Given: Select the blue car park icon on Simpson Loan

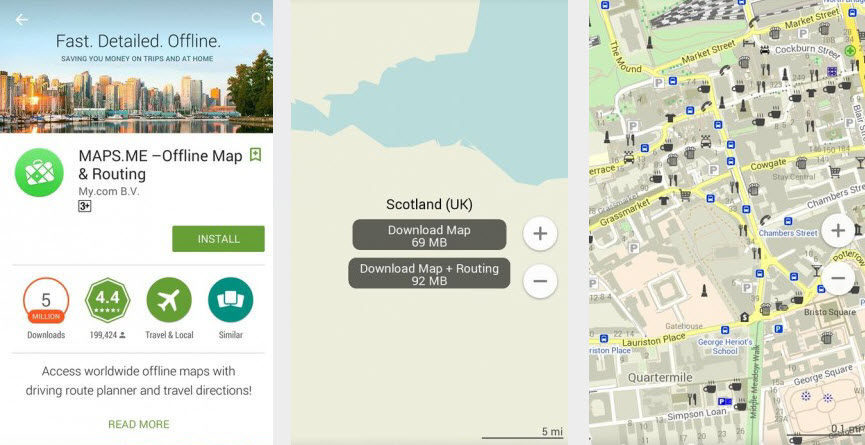Looking at the screenshot, I should click(x=723, y=401).
